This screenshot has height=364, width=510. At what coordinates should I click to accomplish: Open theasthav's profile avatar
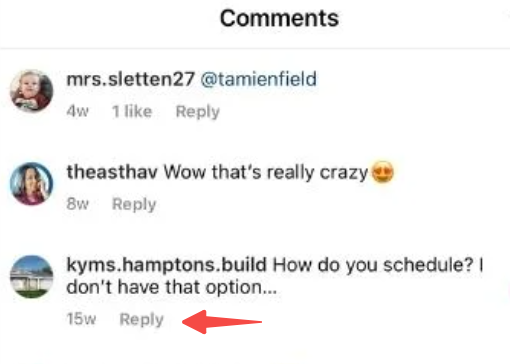31,184
